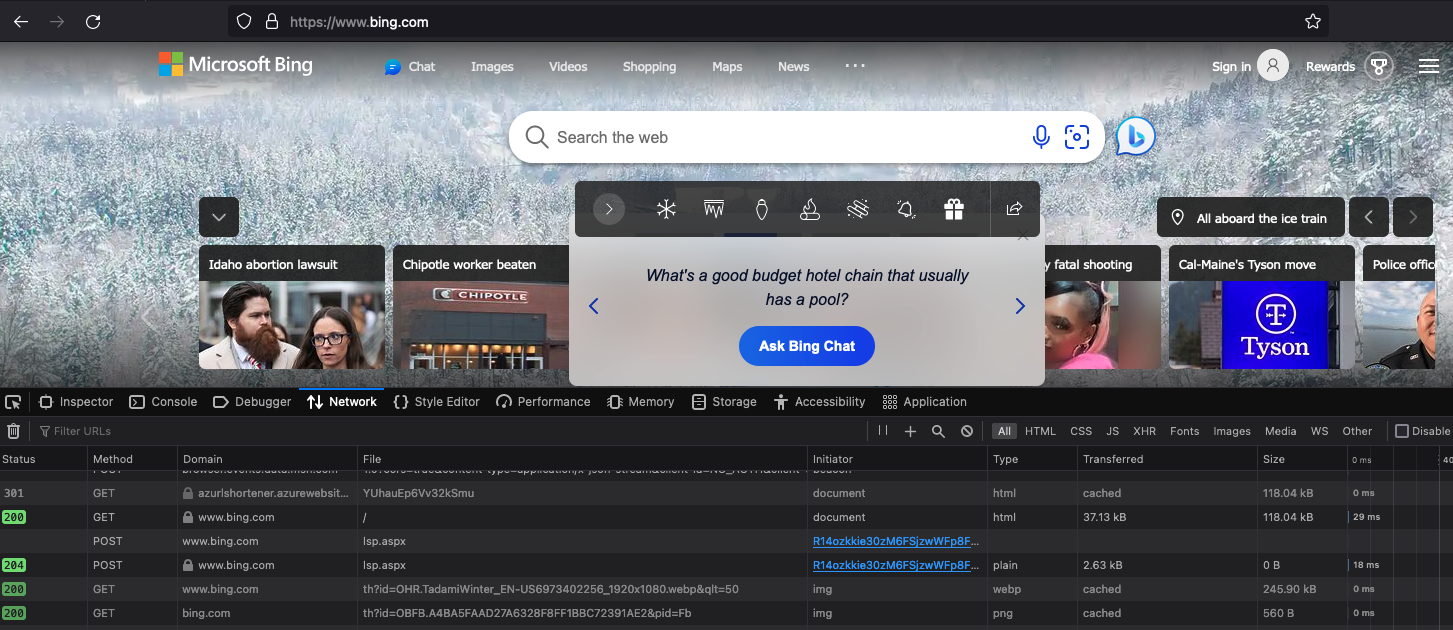Open the hamburger settings menu
The width and height of the screenshot is (1453, 630).
pos(1428,67)
